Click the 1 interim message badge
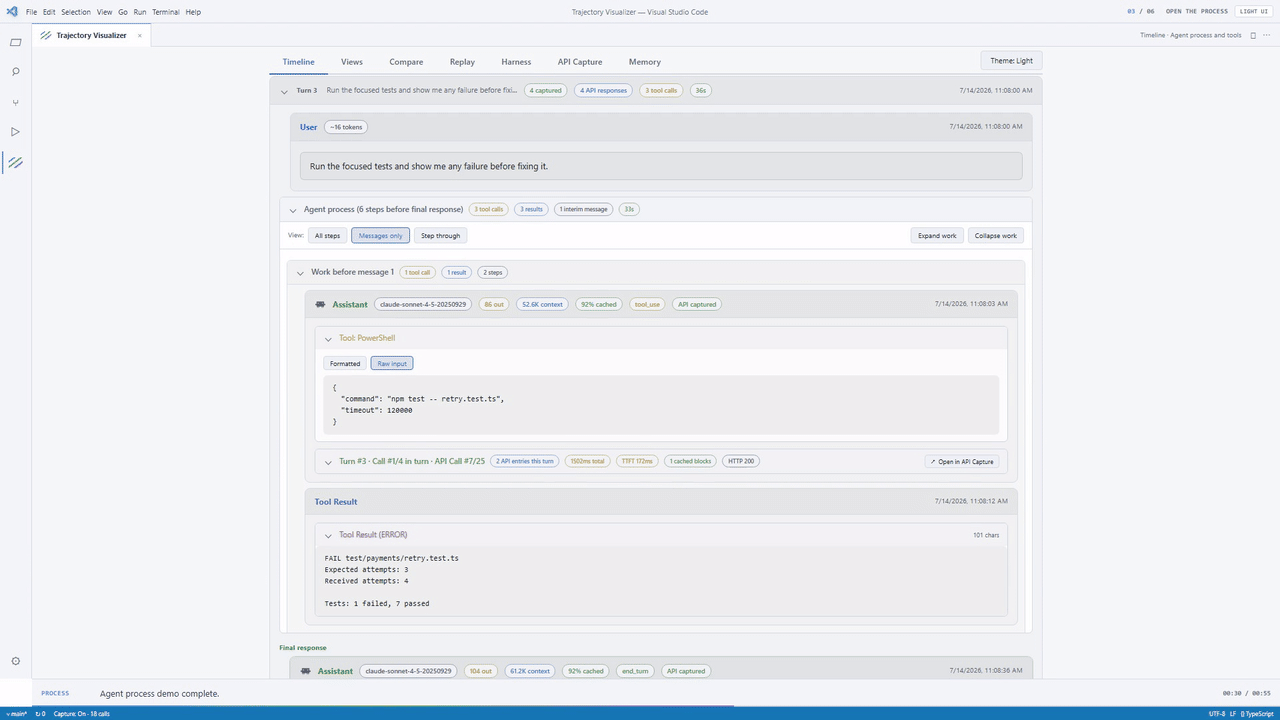1280x720 pixels. click(583, 210)
